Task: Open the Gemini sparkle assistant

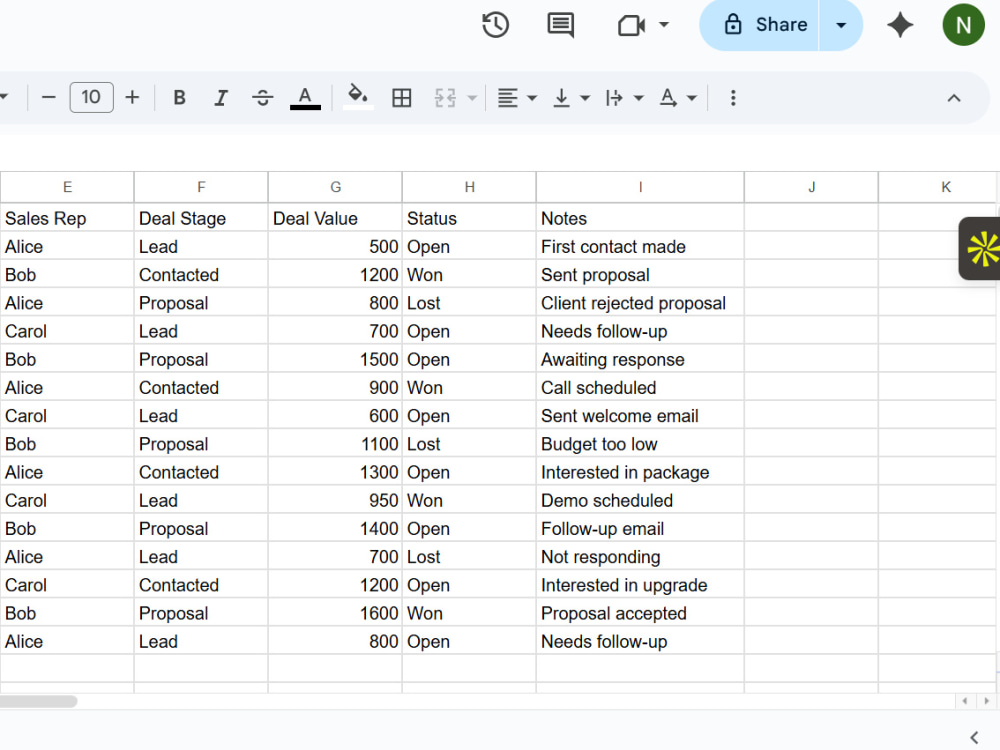Action: (900, 25)
